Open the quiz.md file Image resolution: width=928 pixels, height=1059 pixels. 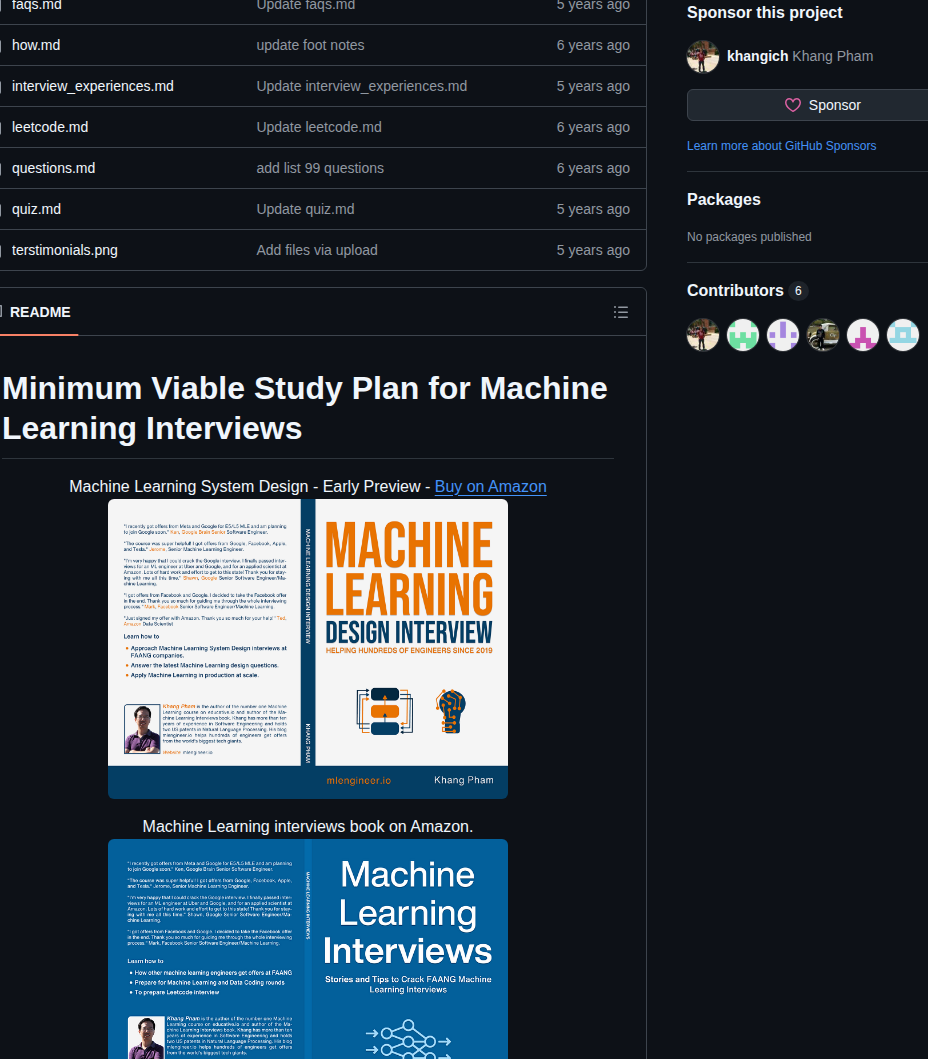coord(36,209)
